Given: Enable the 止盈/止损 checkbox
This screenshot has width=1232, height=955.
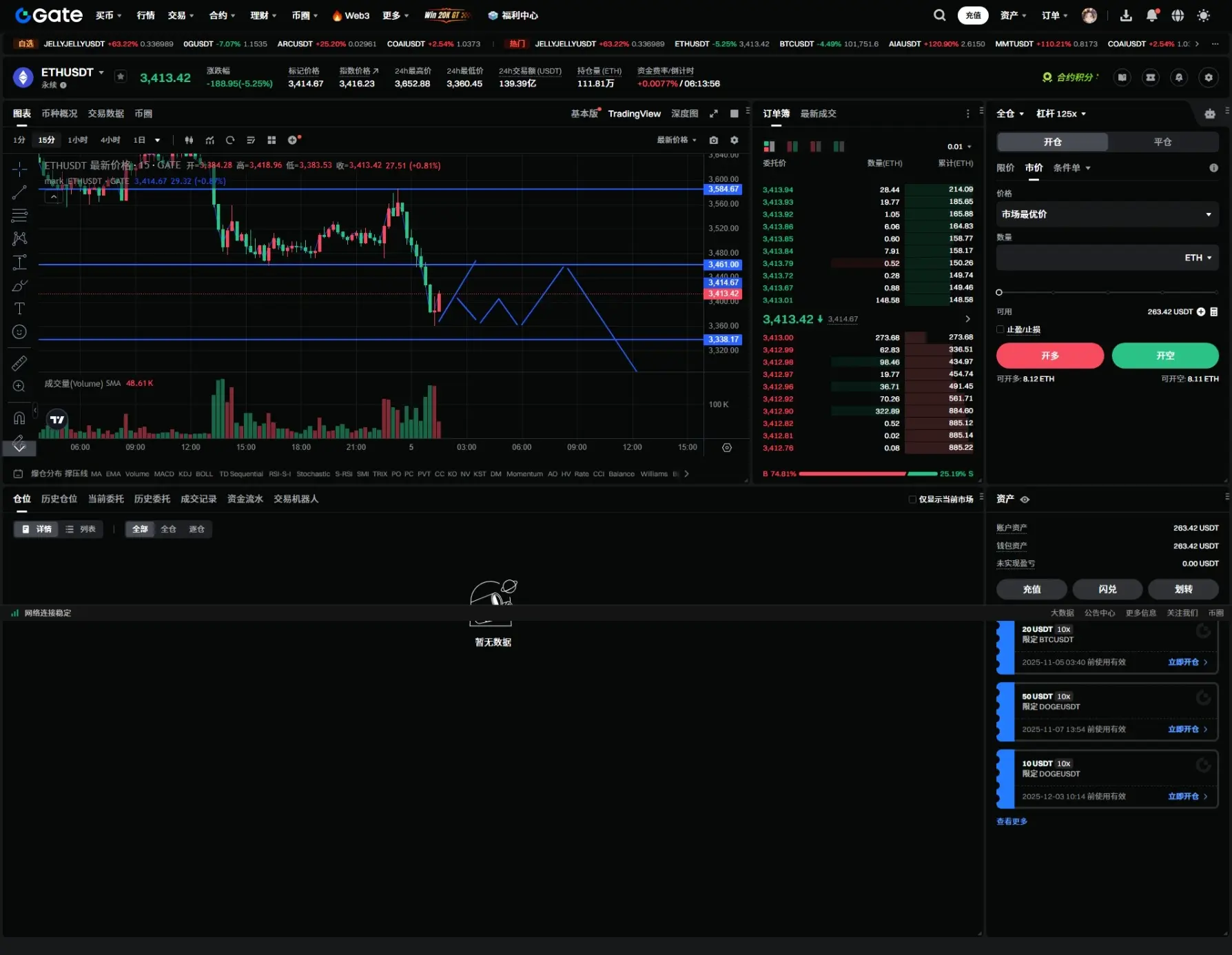Looking at the screenshot, I should pyautogui.click(x=1000, y=329).
